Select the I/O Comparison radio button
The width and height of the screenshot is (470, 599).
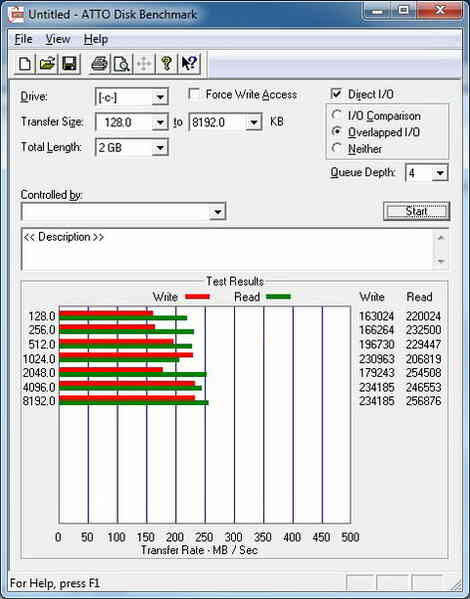point(336,115)
